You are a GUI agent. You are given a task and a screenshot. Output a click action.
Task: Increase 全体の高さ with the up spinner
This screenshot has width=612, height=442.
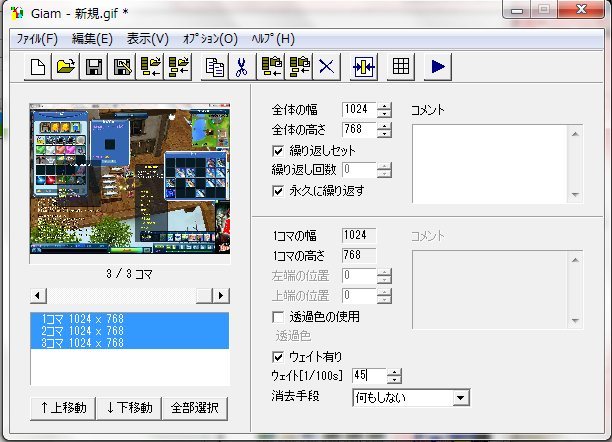pos(384,126)
